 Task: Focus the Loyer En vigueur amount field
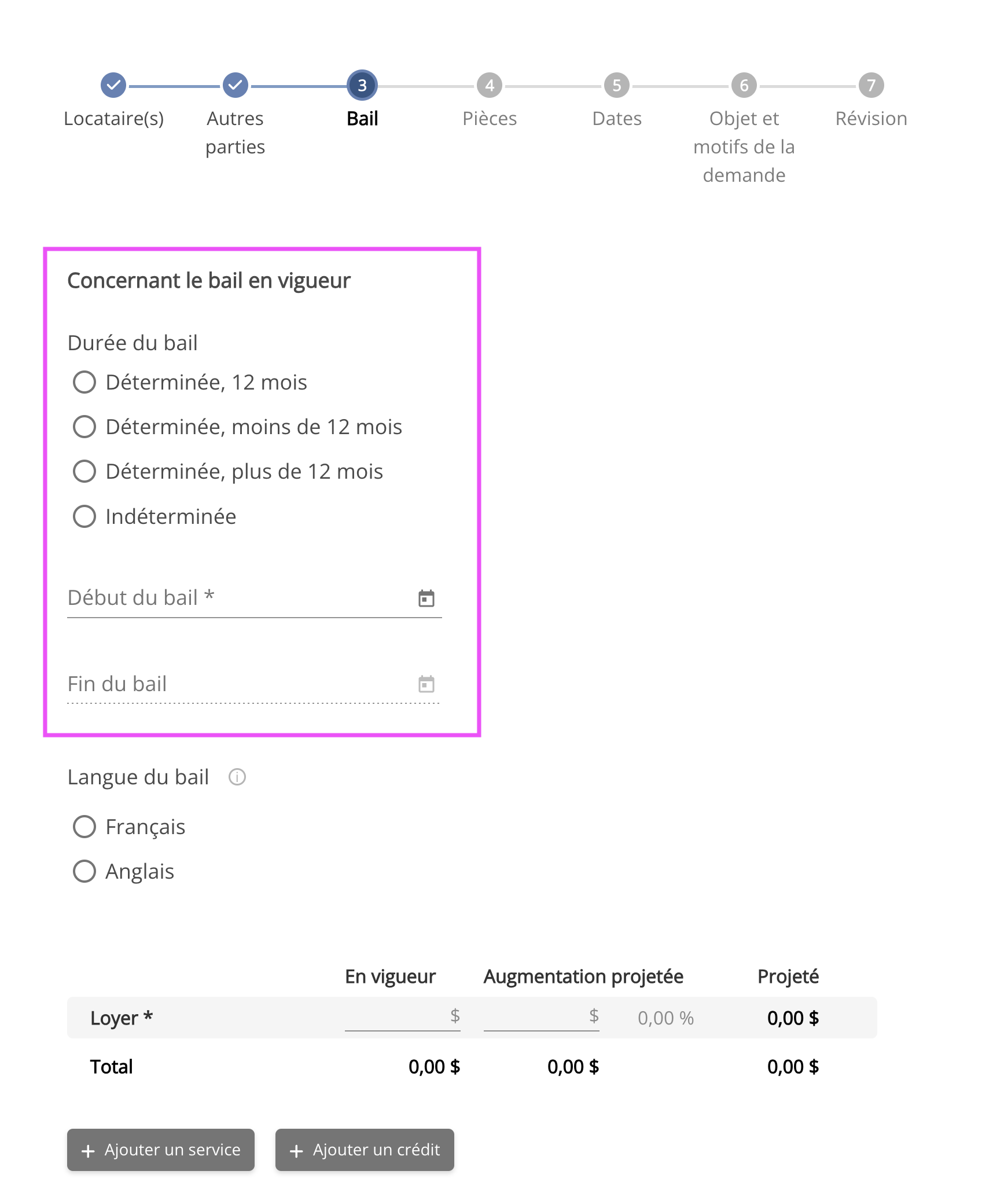(396, 1017)
